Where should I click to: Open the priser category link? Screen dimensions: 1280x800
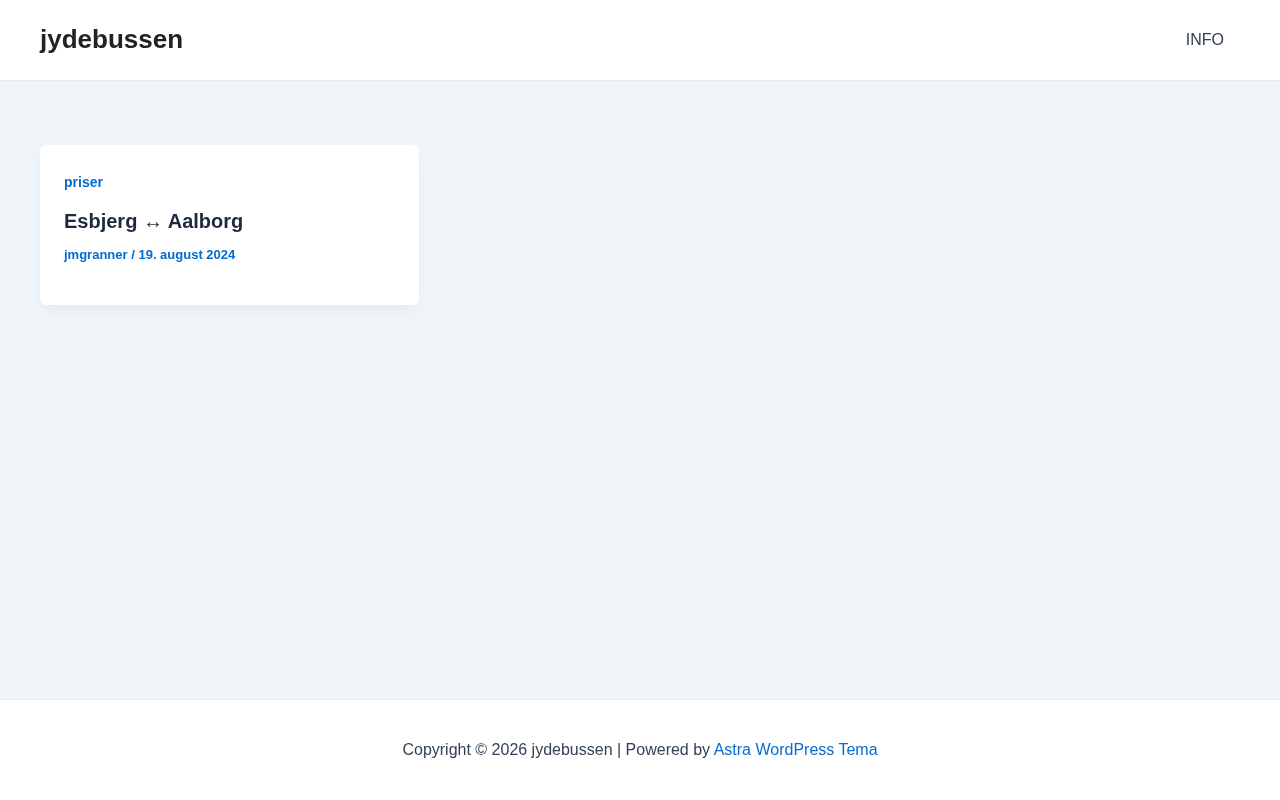point(83,182)
